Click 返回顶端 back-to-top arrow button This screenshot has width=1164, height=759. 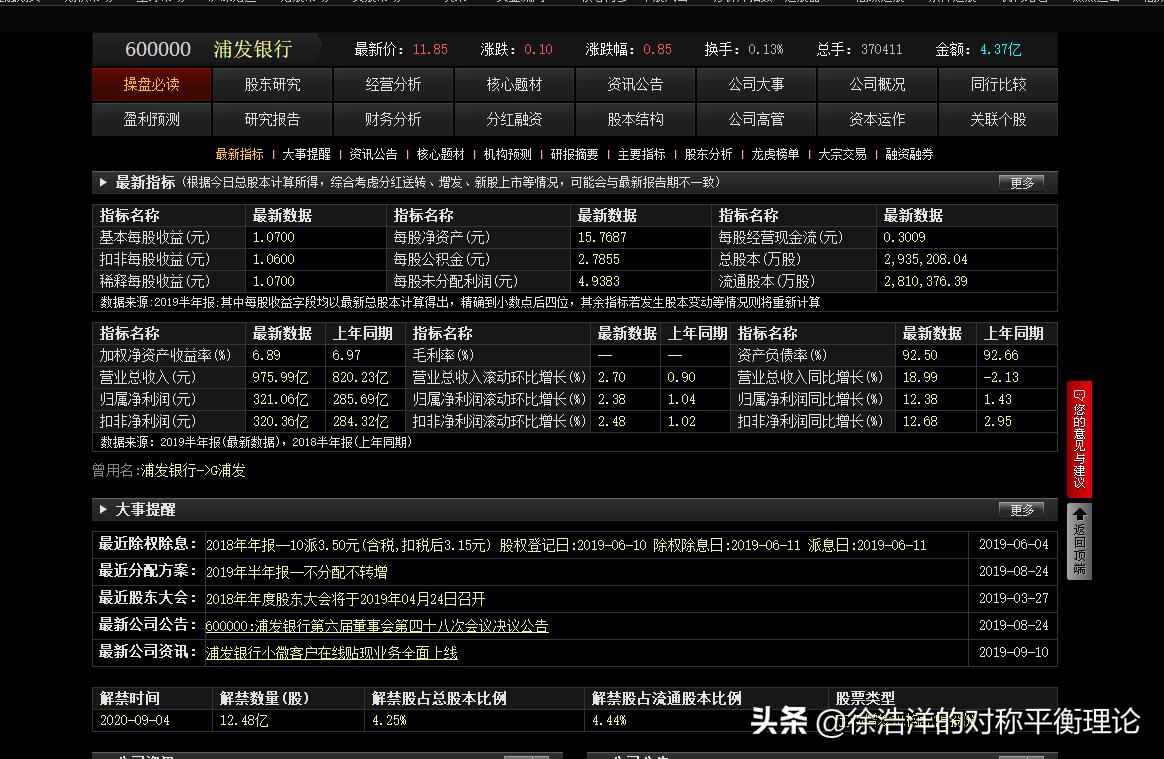click(1079, 541)
